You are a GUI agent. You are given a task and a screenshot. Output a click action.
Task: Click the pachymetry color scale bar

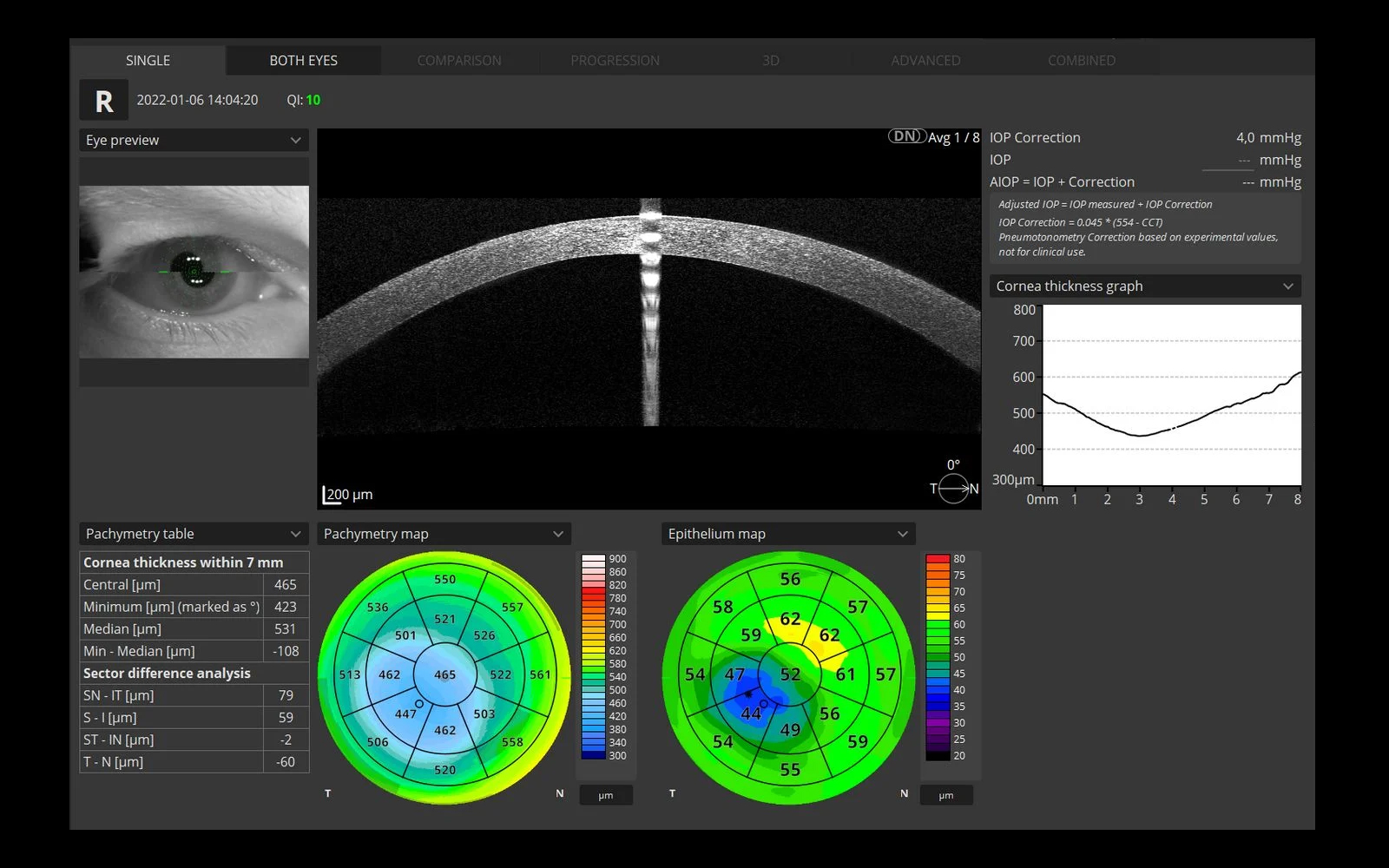pos(593,657)
